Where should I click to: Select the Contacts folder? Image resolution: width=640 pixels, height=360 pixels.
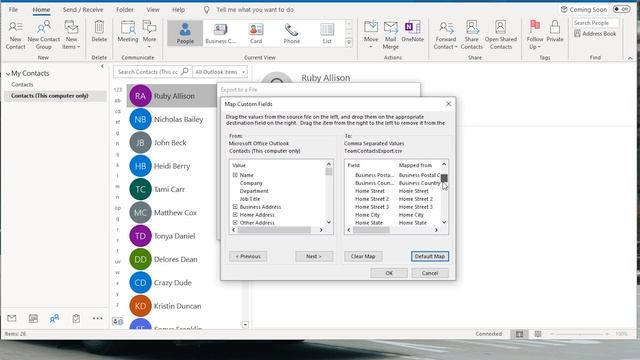(x=22, y=84)
